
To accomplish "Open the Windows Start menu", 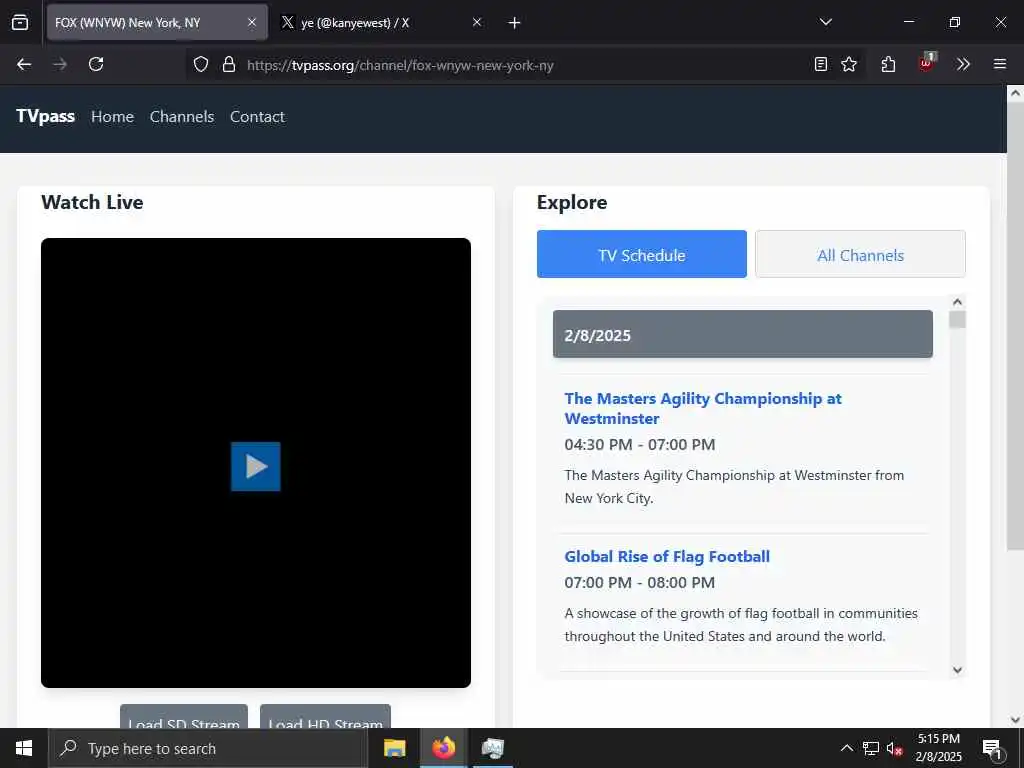I will pyautogui.click(x=24, y=748).
